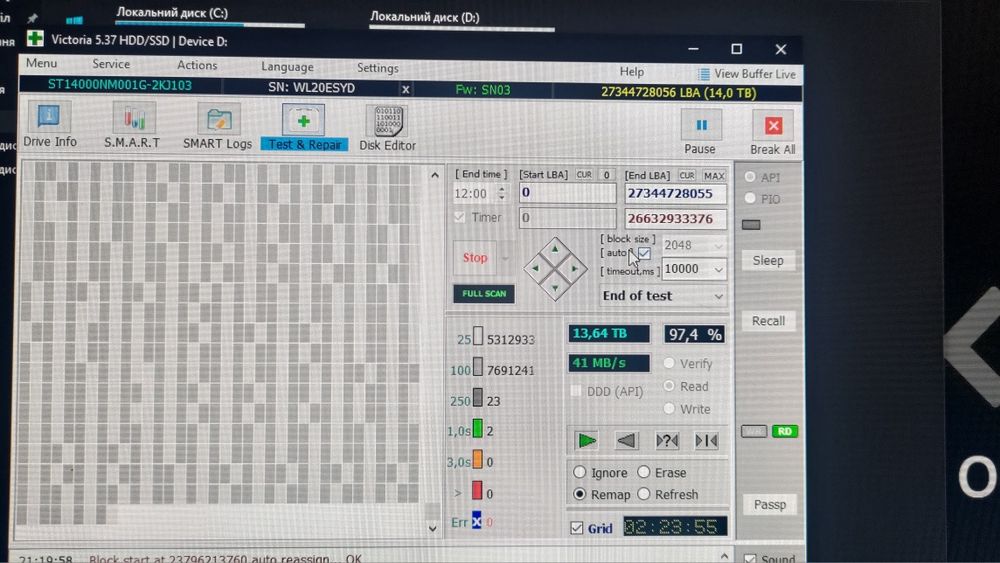
Task: Open the Language menu
Action: click(287, 66)
